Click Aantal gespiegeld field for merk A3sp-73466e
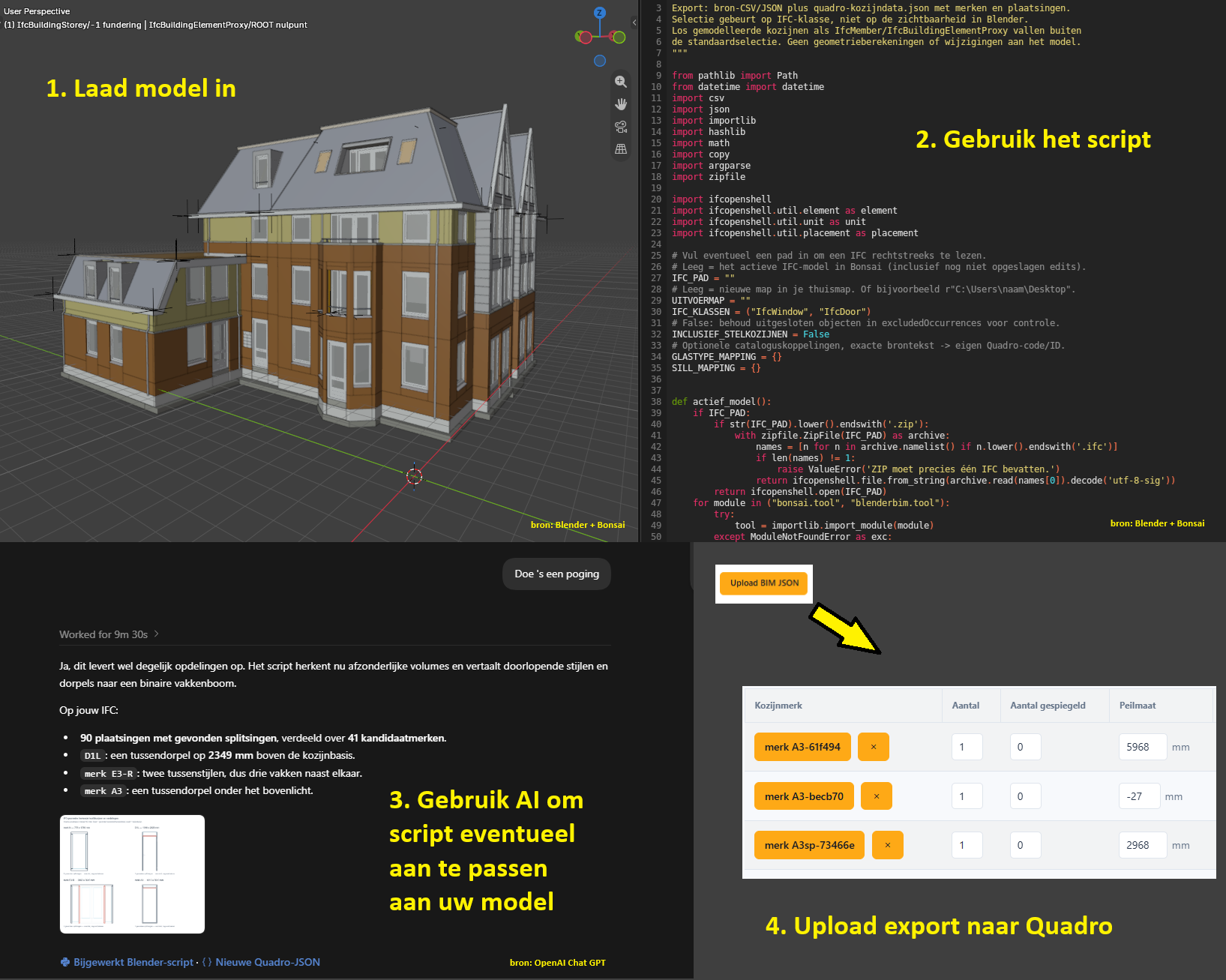Screen dimensions: 1226x980 pos(1025,845)
